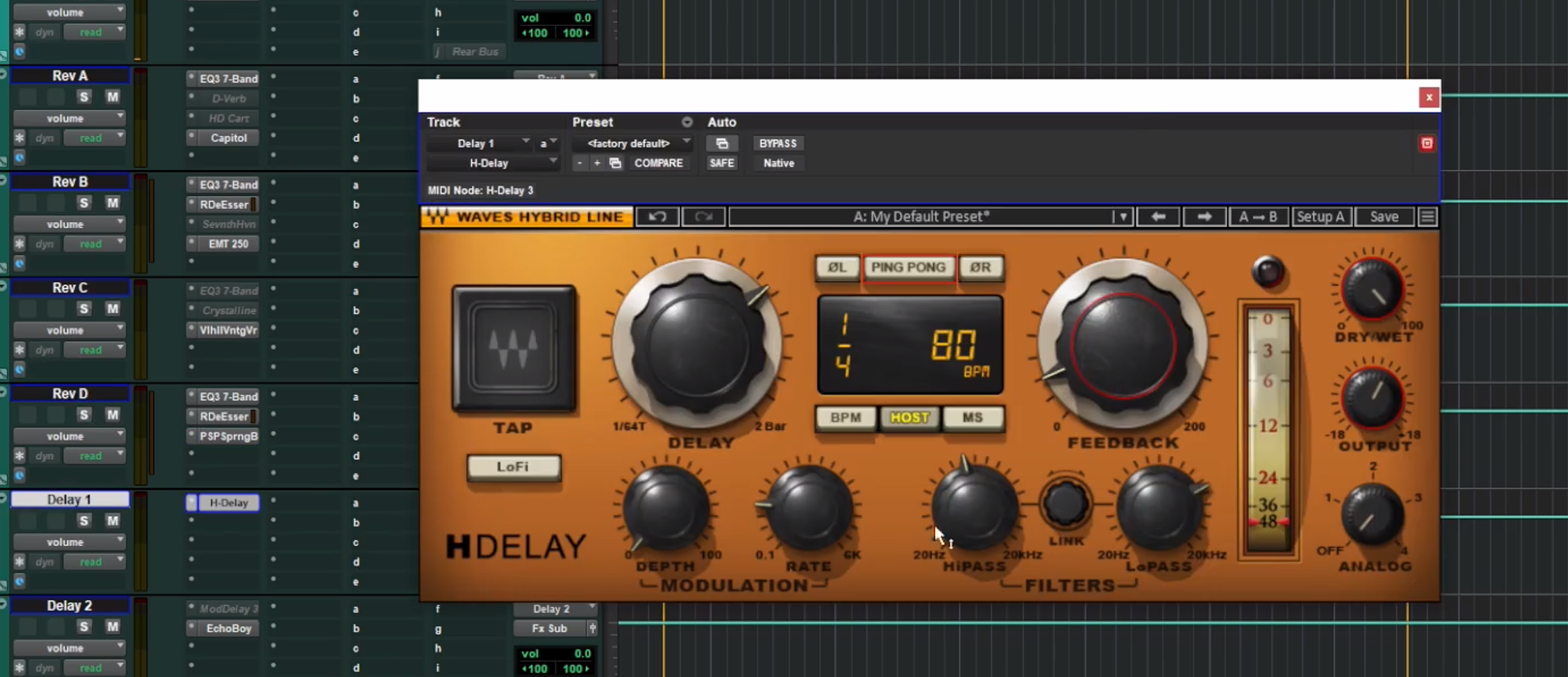Image resolution: width=1568 pixels, height=677 pixels.
Task: Open the My Default Preset dropdown
Action: (x=929, y=217)
